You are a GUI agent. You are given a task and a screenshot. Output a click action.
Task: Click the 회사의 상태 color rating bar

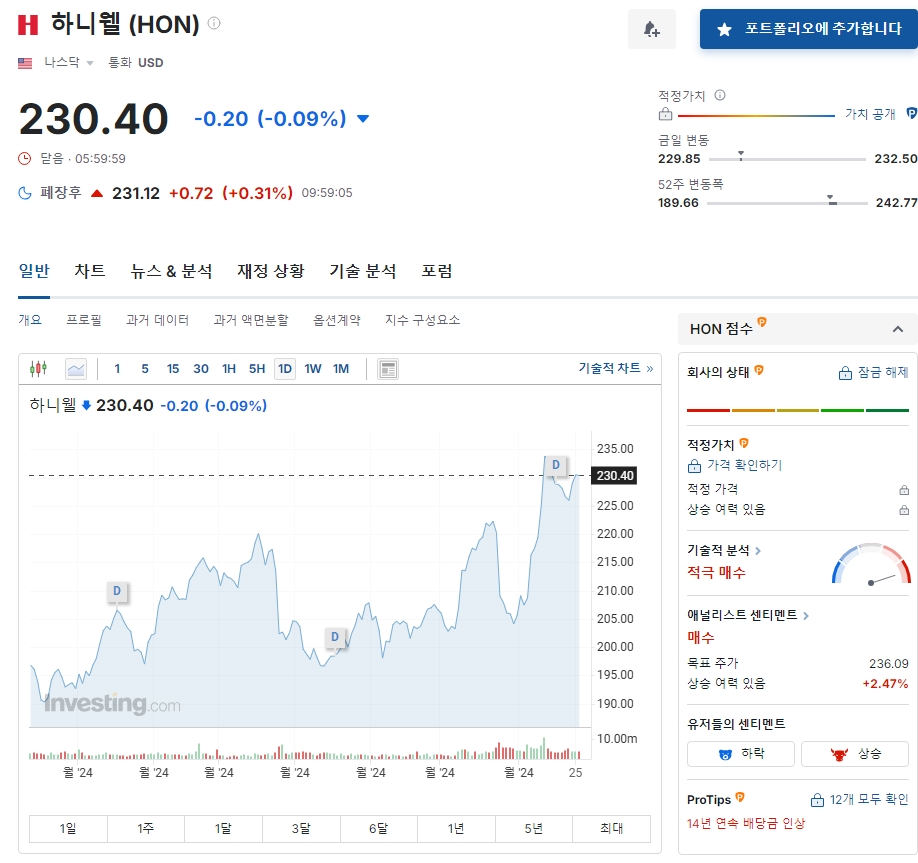point(797,410)
